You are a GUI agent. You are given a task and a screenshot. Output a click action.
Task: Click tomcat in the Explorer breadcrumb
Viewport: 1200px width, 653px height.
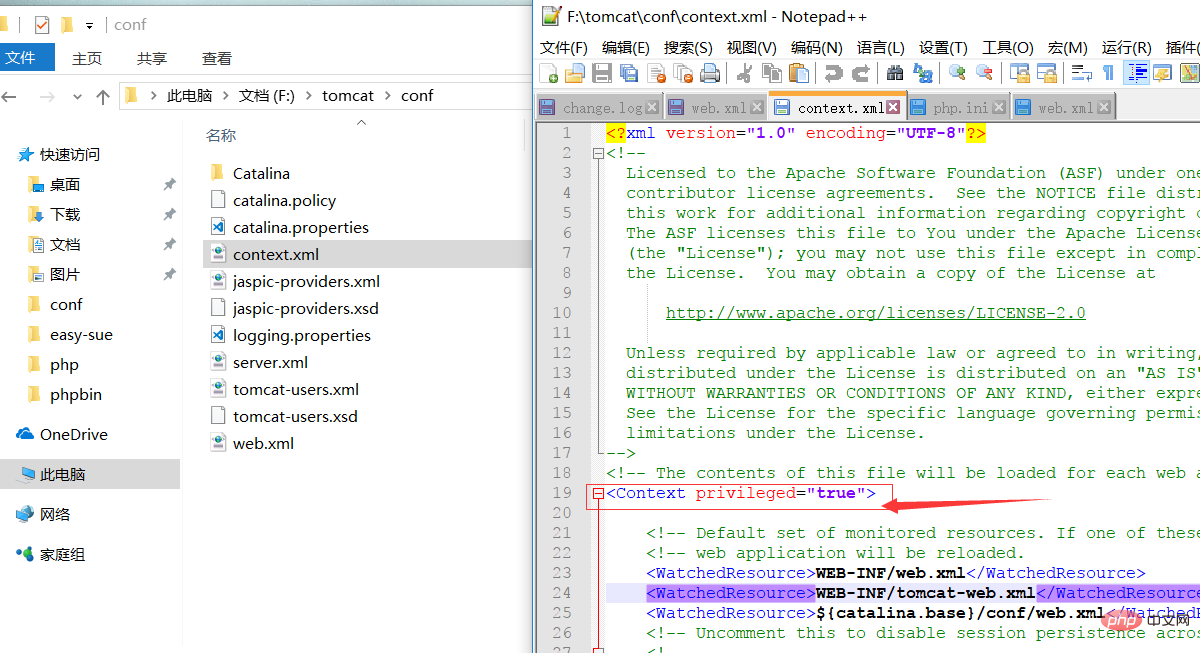pos(348,96)
